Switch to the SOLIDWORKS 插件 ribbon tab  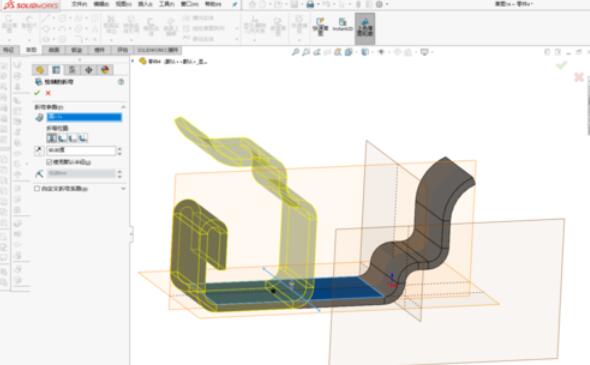point(157,50)
